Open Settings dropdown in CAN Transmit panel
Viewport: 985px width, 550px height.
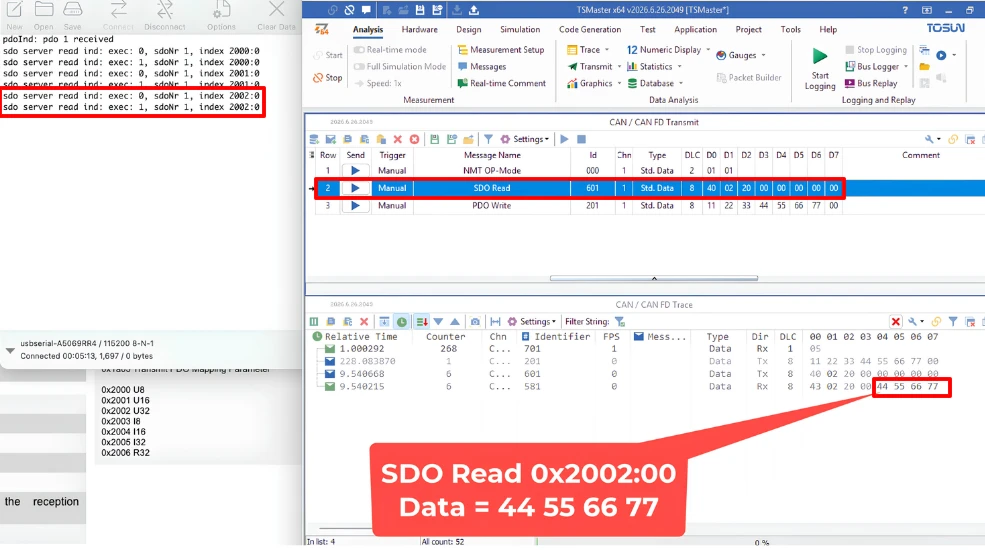pos(525,139)
